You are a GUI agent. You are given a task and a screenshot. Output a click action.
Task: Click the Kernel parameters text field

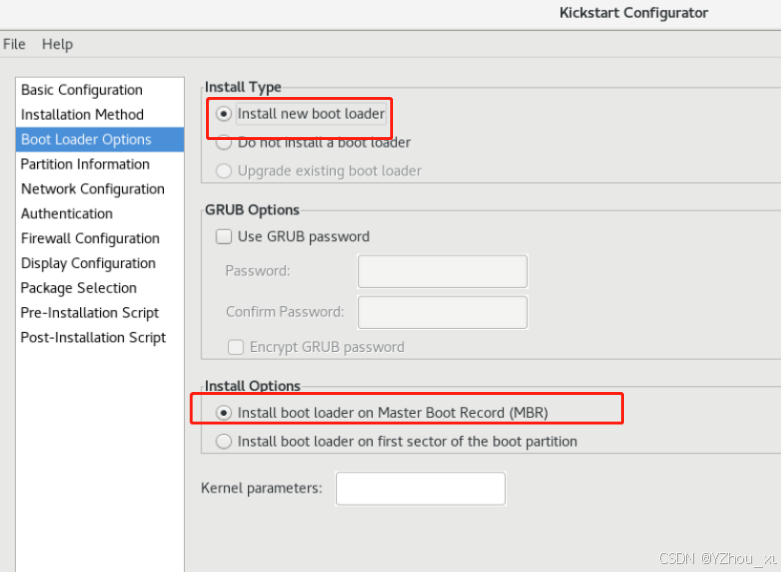pyautogui.click(x=420, y=489)
